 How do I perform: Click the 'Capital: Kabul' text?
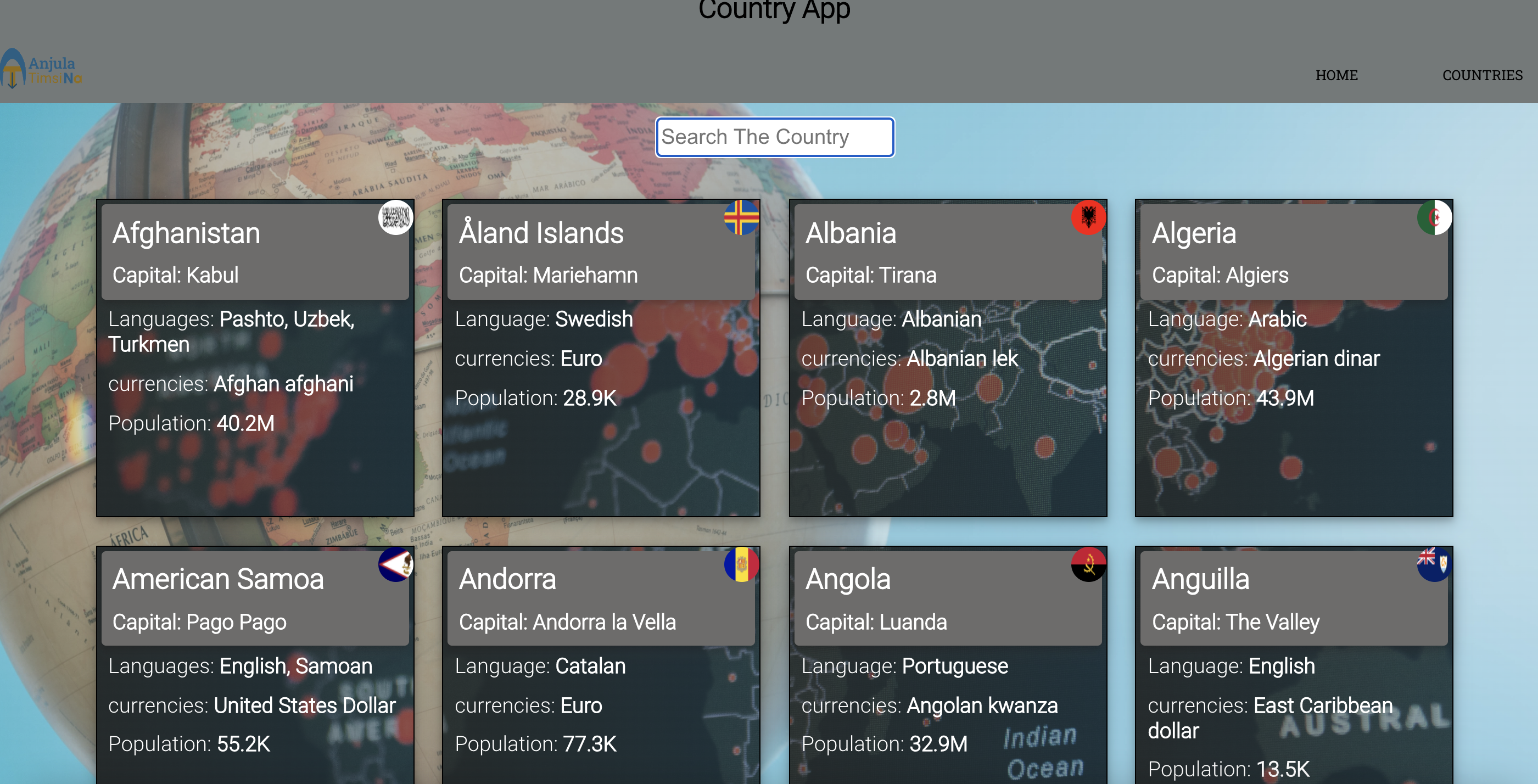[176, 275]
